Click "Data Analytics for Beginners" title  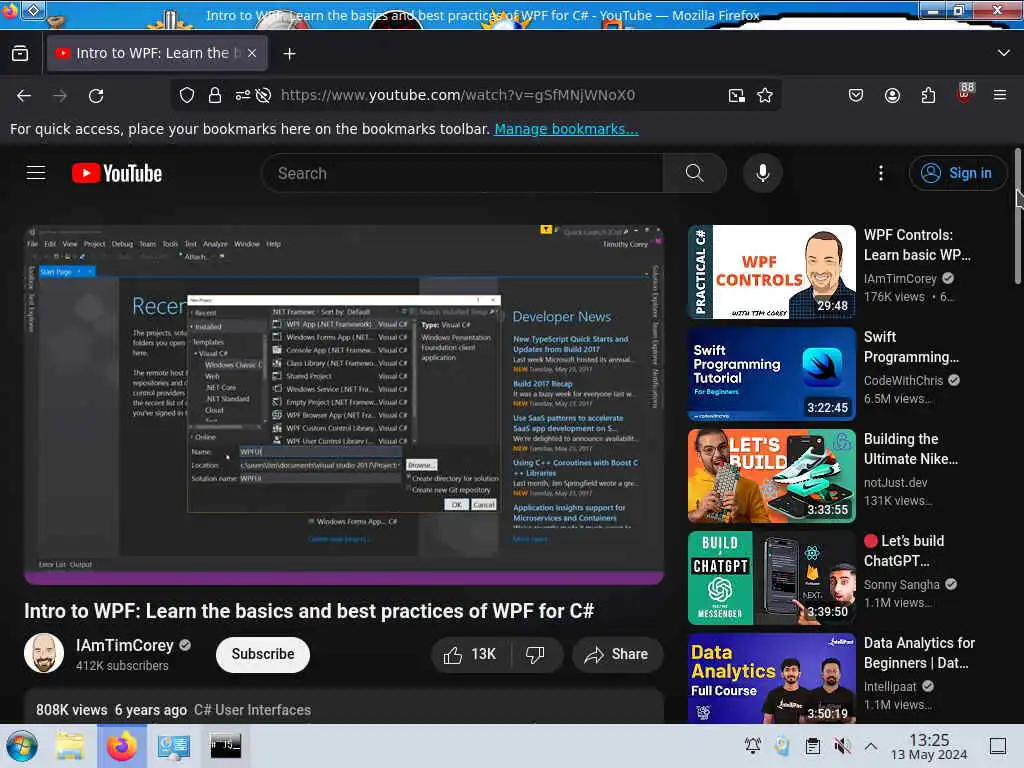(920, 653)
